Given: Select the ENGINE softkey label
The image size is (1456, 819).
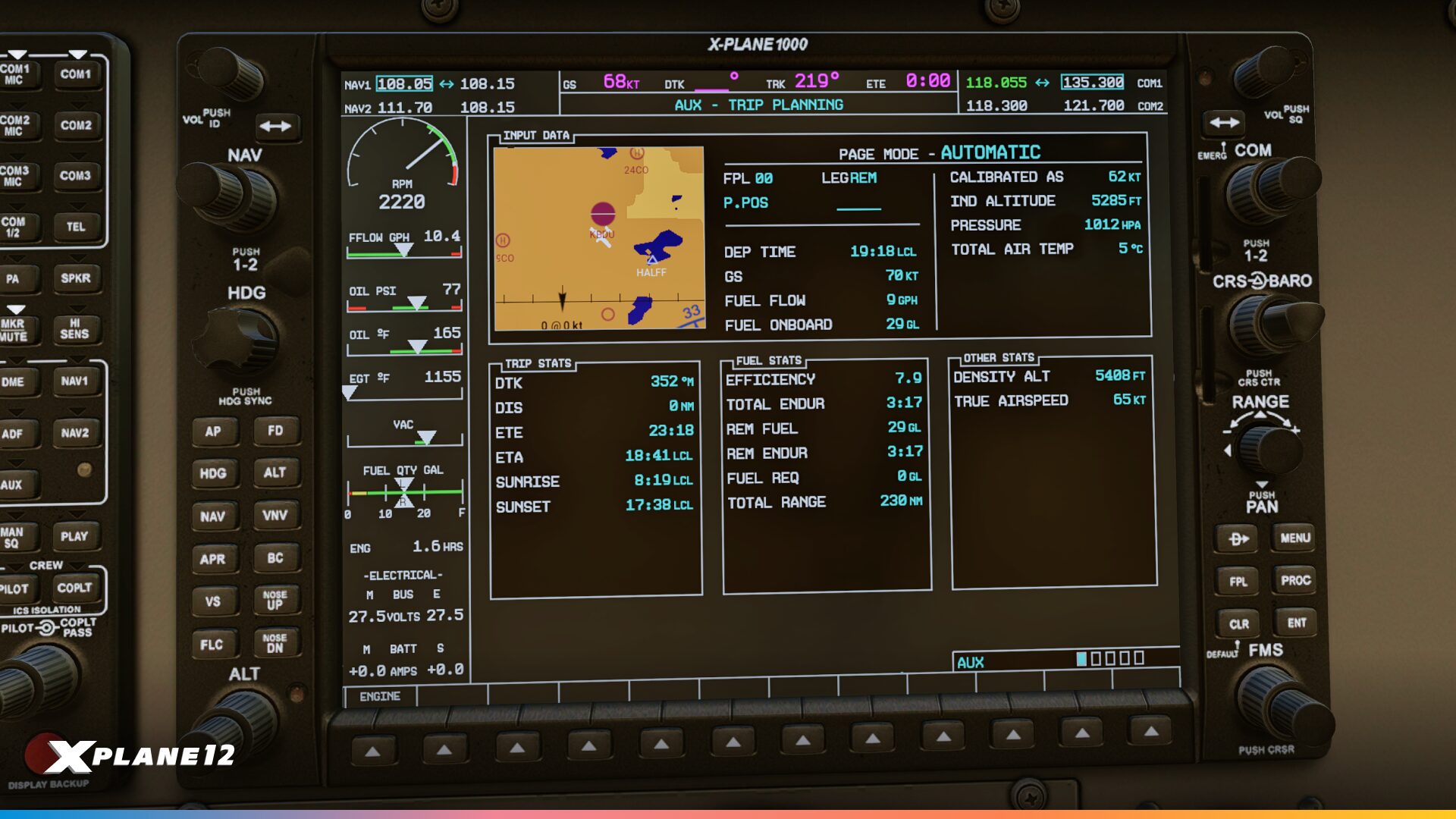Looking at the screenshot, I should point(379,696).
